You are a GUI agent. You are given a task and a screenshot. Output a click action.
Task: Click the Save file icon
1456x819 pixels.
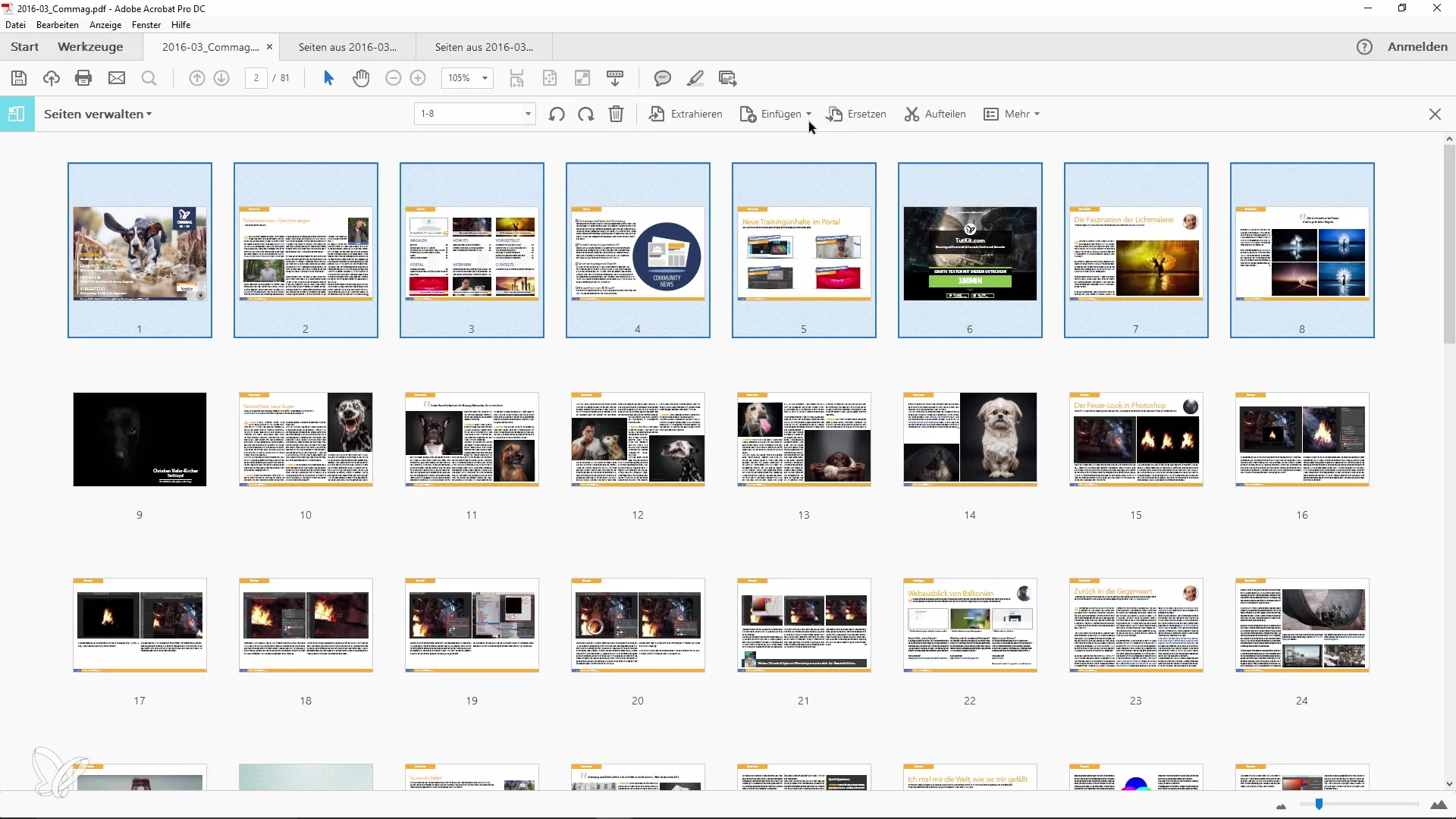pyautogui.click(x=19, y=78)
